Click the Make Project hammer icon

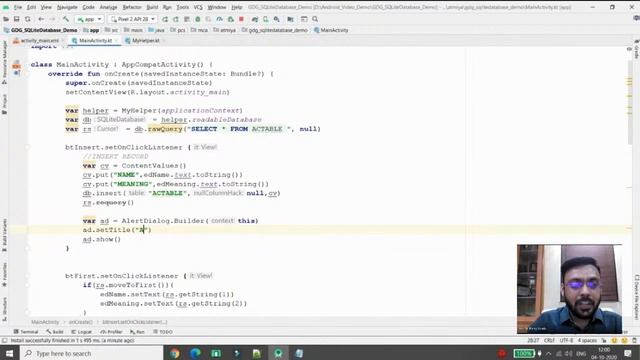pyautogui.click(x=65, y=19)
